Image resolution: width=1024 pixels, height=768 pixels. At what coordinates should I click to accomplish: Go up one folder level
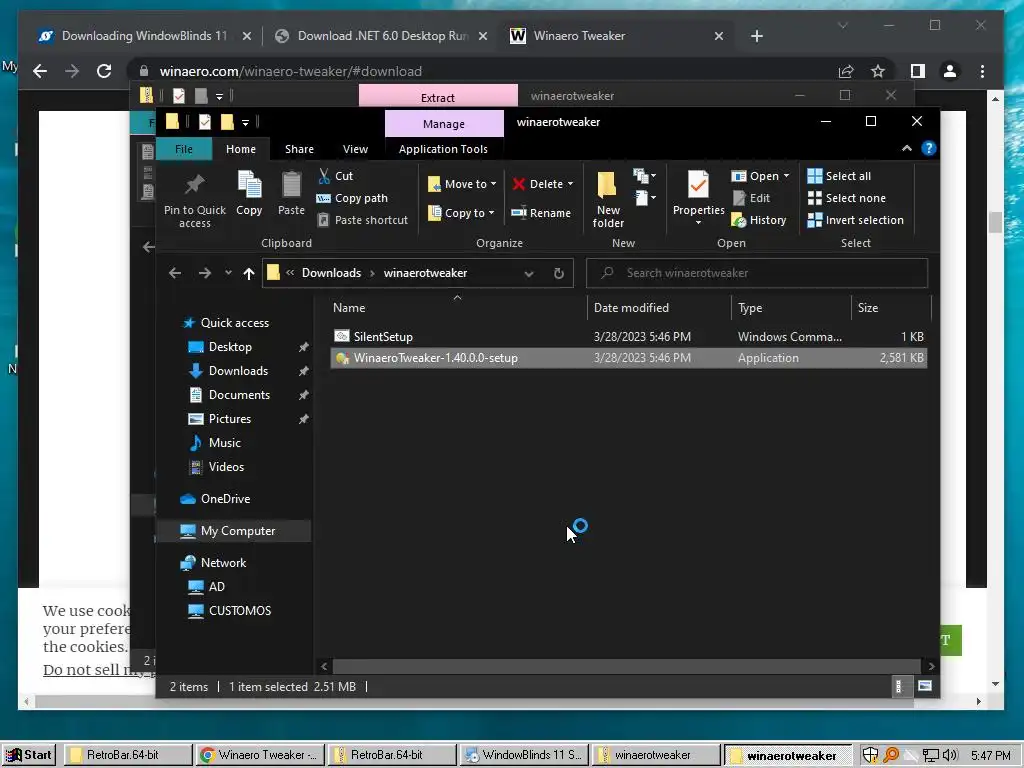(248, 273)
